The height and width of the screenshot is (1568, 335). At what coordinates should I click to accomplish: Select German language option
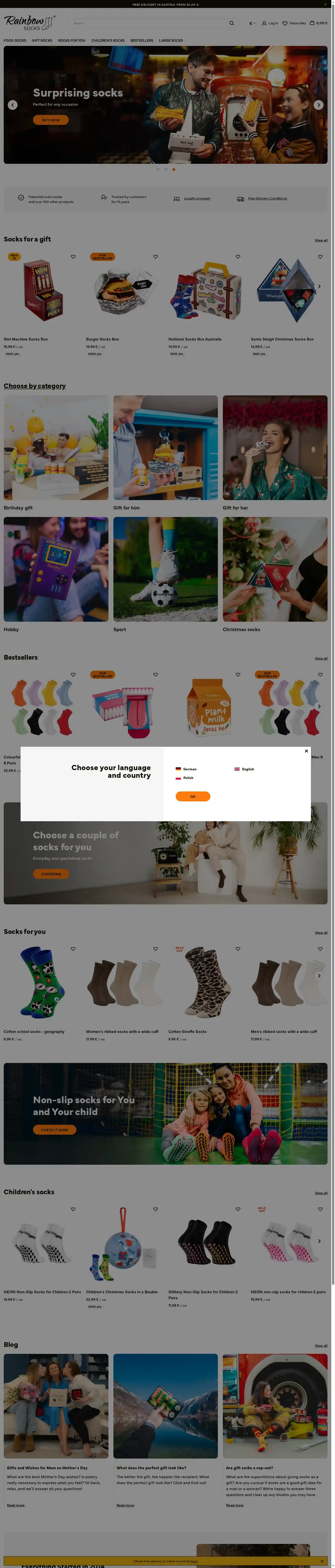(186, 769)
